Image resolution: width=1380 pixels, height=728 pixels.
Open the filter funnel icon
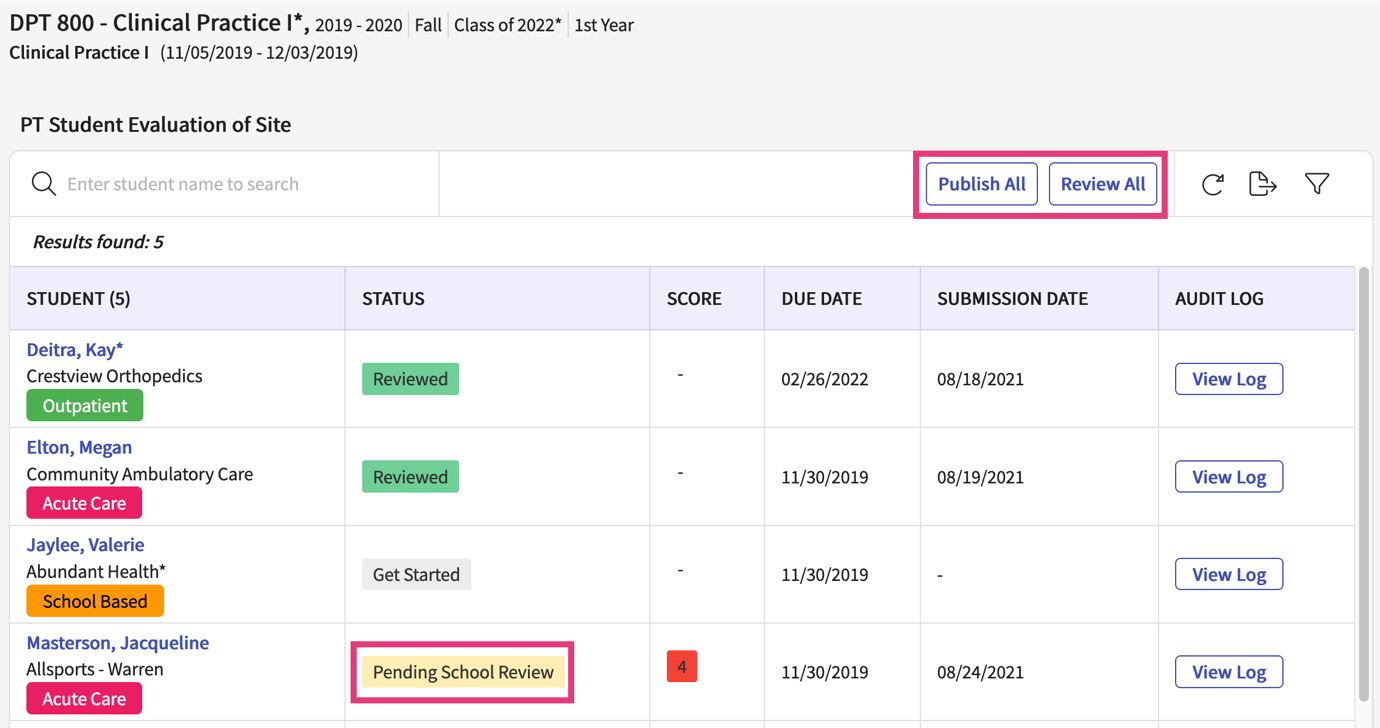tap(1317, 184)
